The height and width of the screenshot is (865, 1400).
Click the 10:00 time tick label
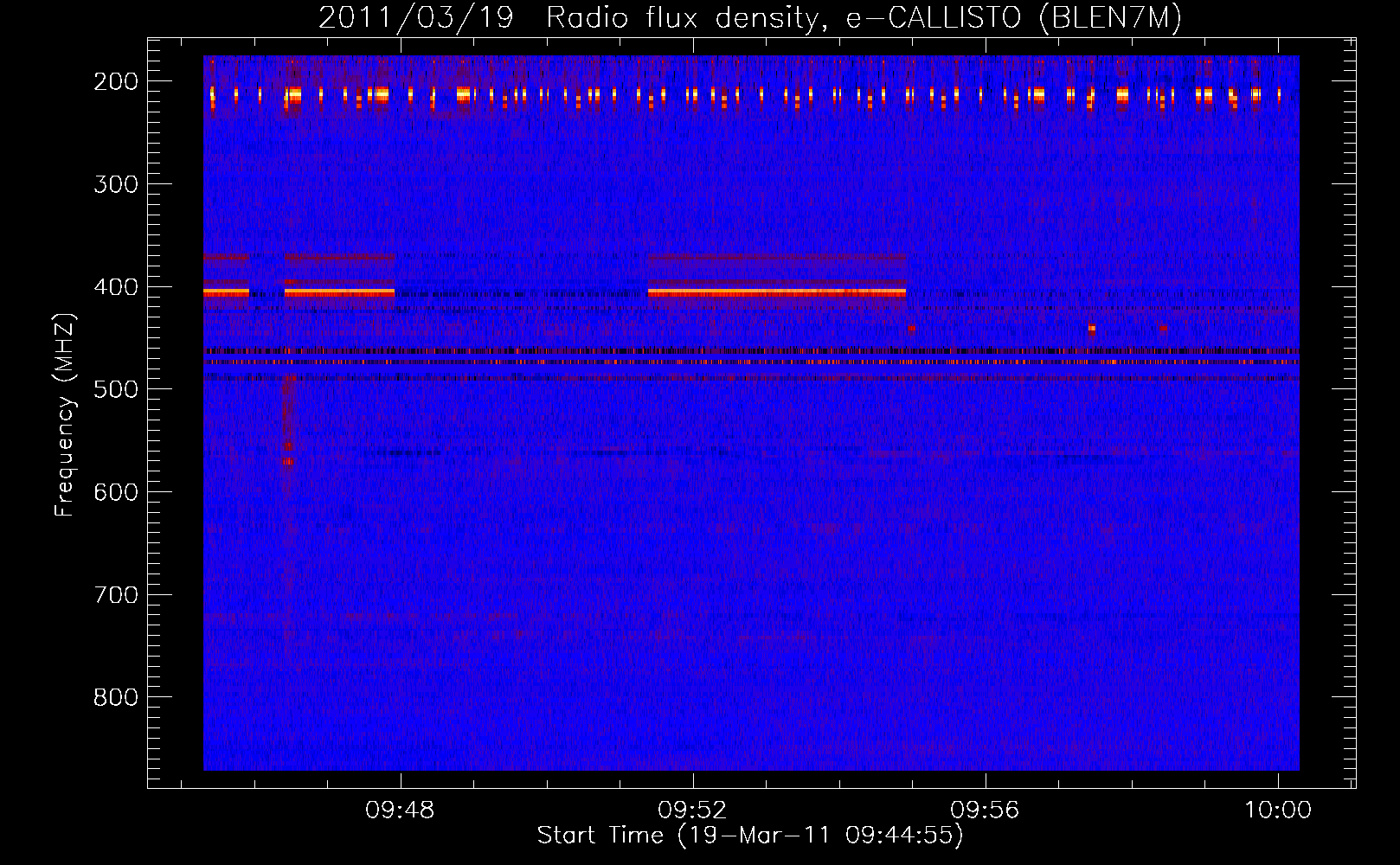point(1278,811)
